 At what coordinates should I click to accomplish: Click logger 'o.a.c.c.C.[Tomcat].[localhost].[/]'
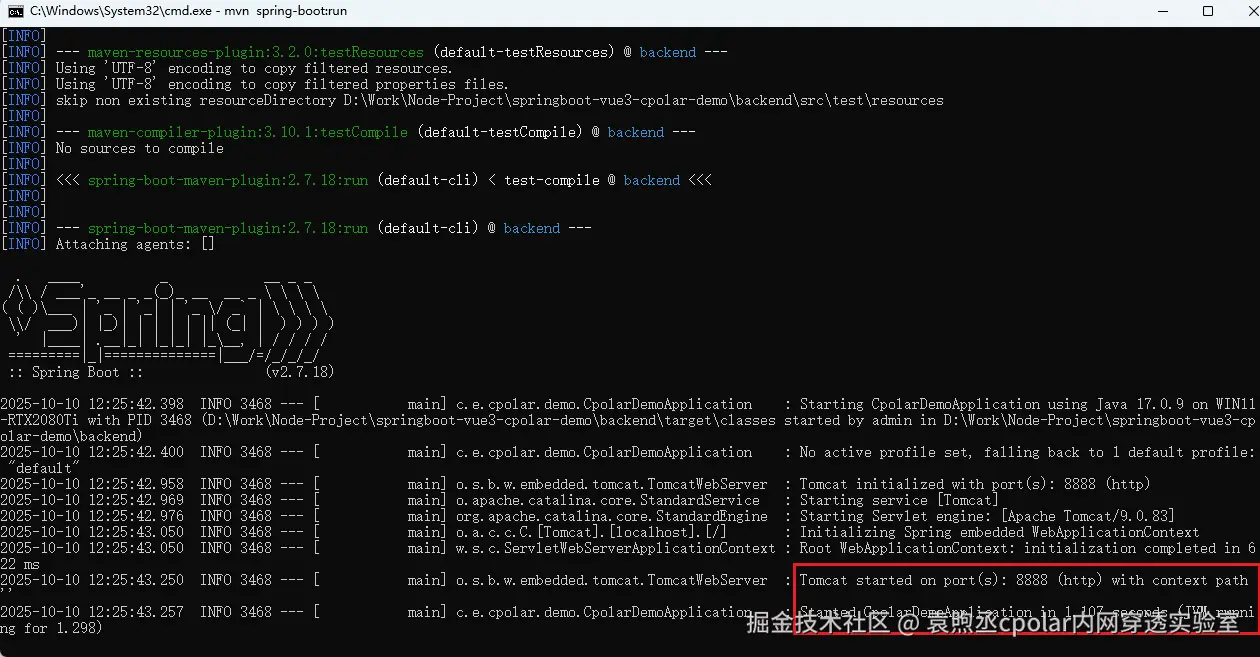[592, 532]
